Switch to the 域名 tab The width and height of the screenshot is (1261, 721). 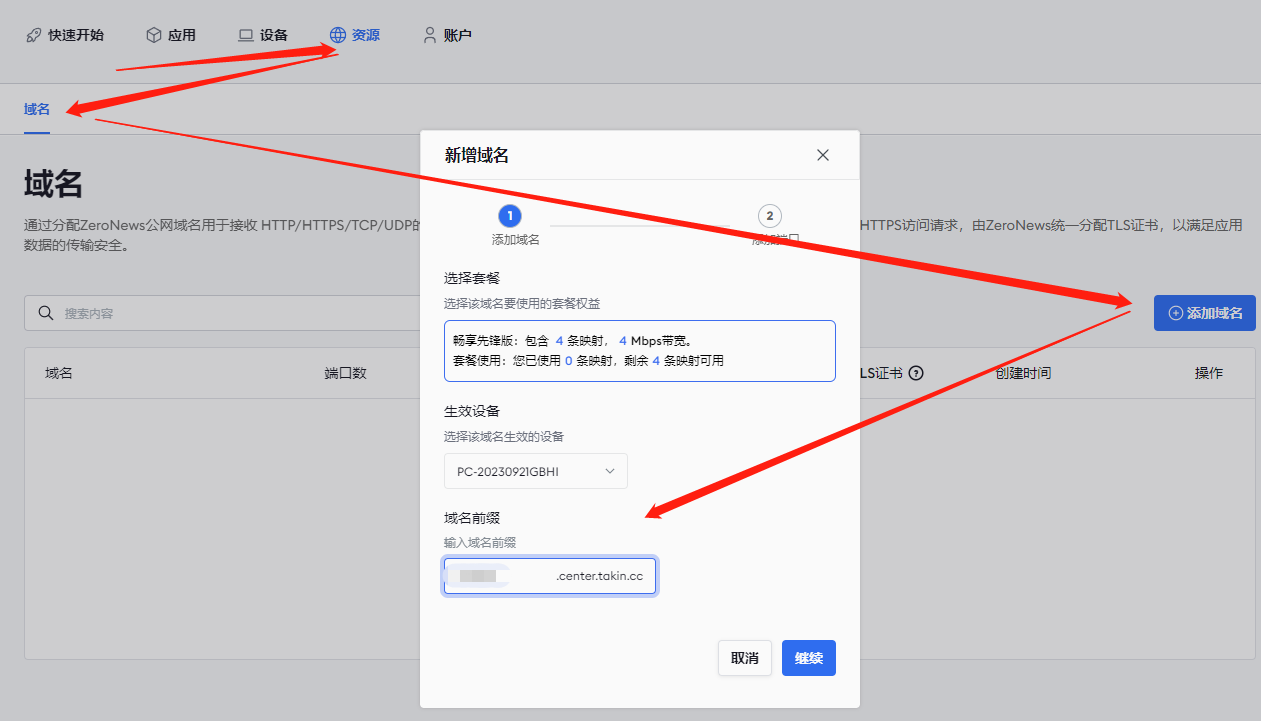[37, 109]
